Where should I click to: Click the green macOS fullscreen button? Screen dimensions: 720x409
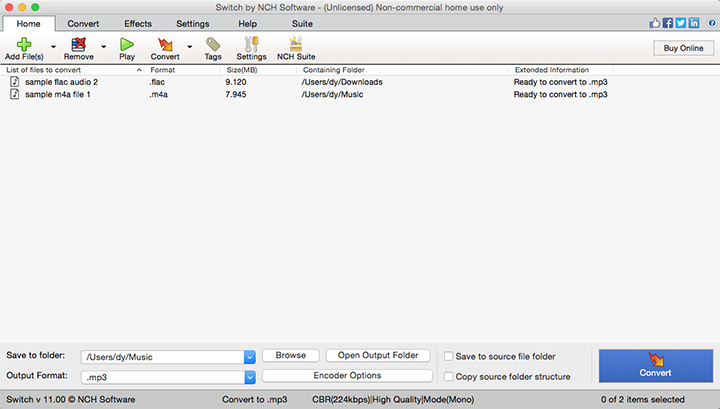tap(35, 7)
